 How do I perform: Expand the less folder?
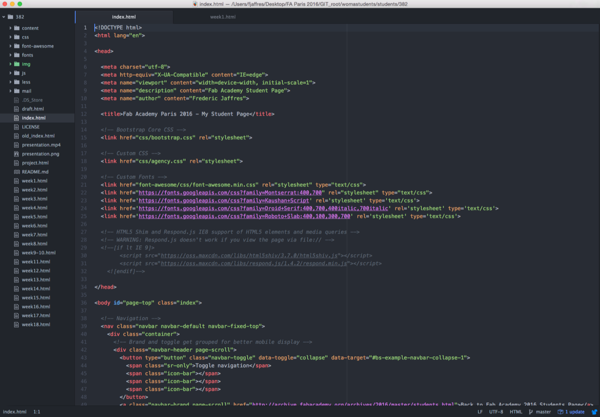coord(10,82)
